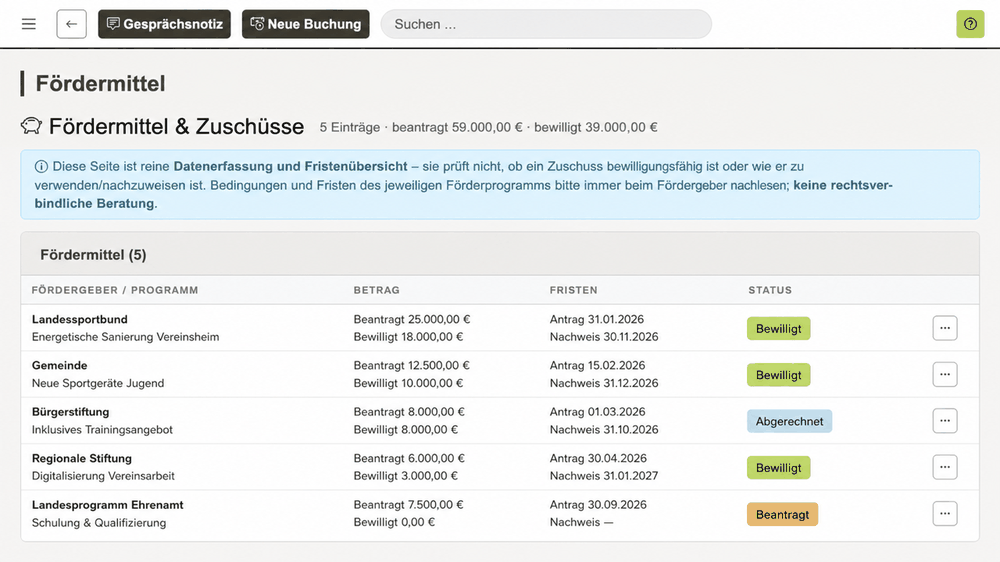Click the piggy bank icon beside Fördermittel & Zuschüsse
This screenshot has height=562, width=1000.
pyautogui.click(x=31, y=126)
